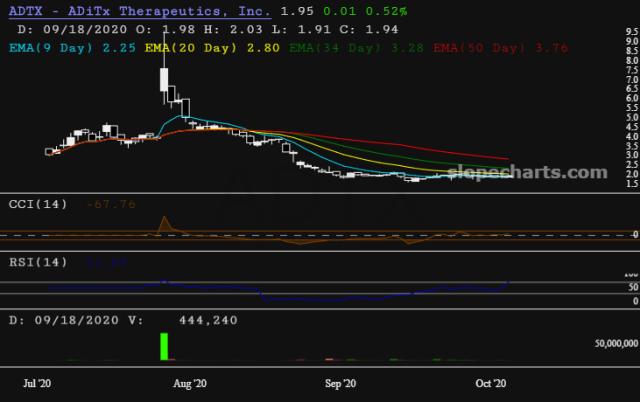Click the orange CCI spike peak
The width and height of the screenshot is (640, 402).
pyautogui.click(x=164, y=220)
